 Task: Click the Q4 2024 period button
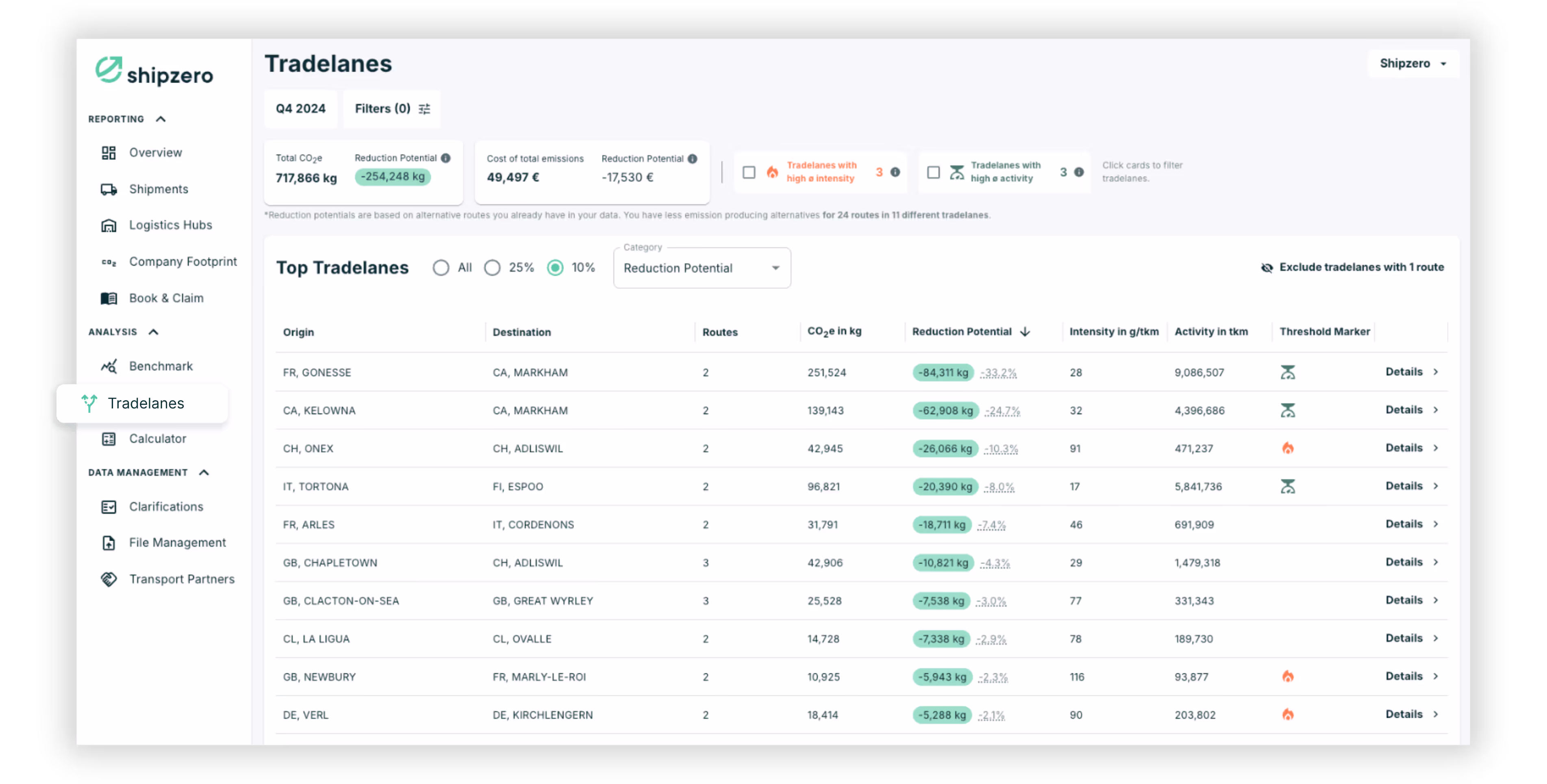point(300,108)
